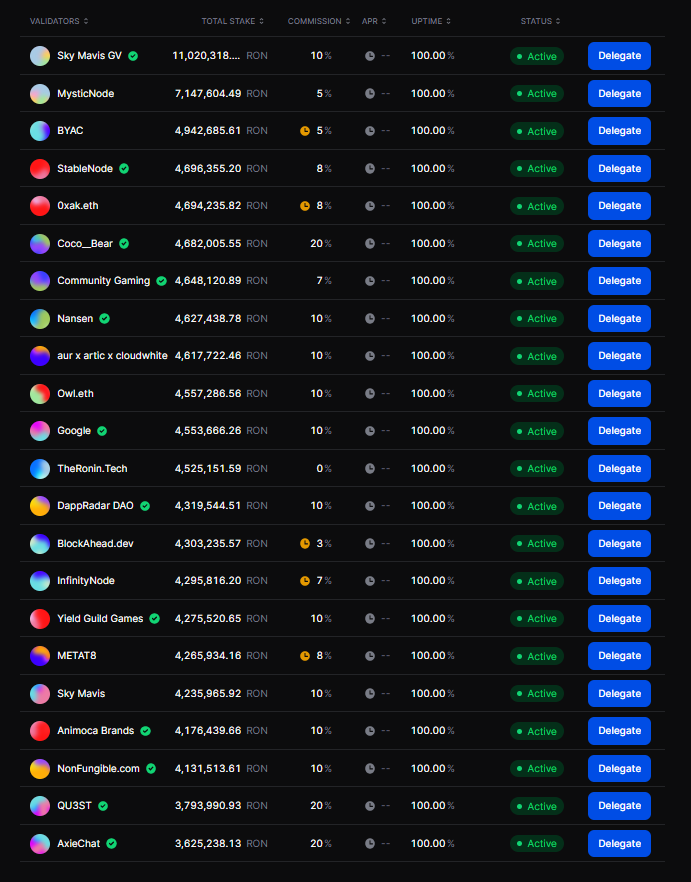The height and width of the screenshot is (882, 691).
Task: Click the APR pending clock icon for Owl.eth
Action: [367, 393]
